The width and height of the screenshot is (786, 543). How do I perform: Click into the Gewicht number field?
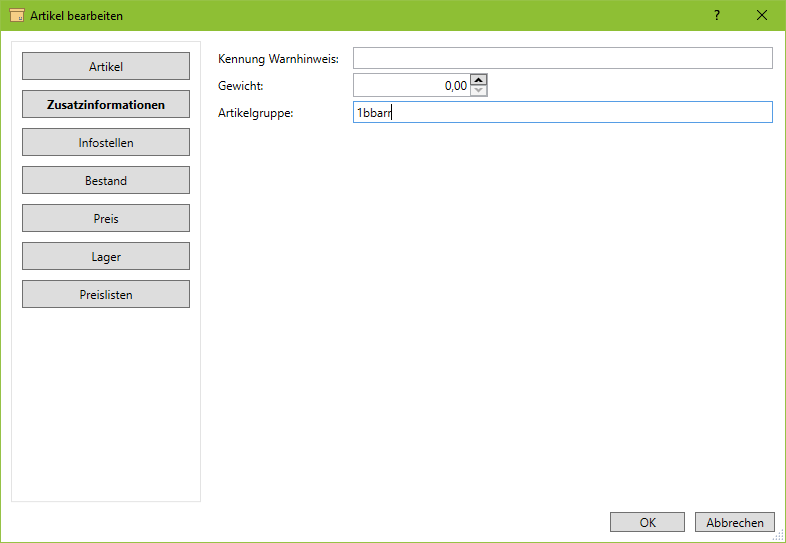410,86
